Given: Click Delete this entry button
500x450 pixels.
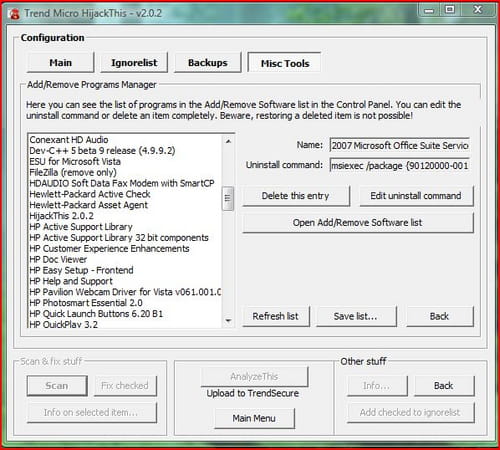Looking at the screenshot, I should 296,196.
